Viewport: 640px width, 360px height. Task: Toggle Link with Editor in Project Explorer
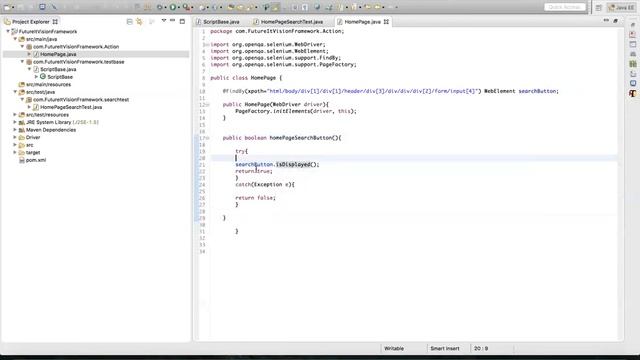coord(139,22)
